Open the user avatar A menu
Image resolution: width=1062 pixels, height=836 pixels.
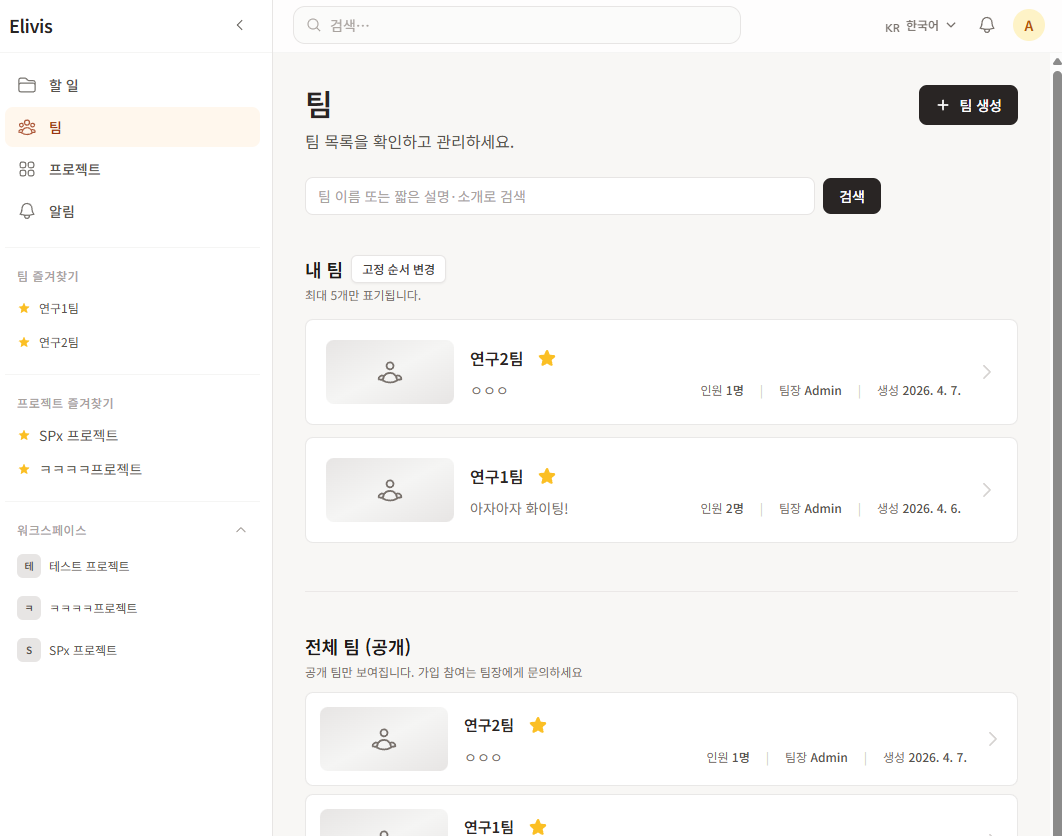1028,26
